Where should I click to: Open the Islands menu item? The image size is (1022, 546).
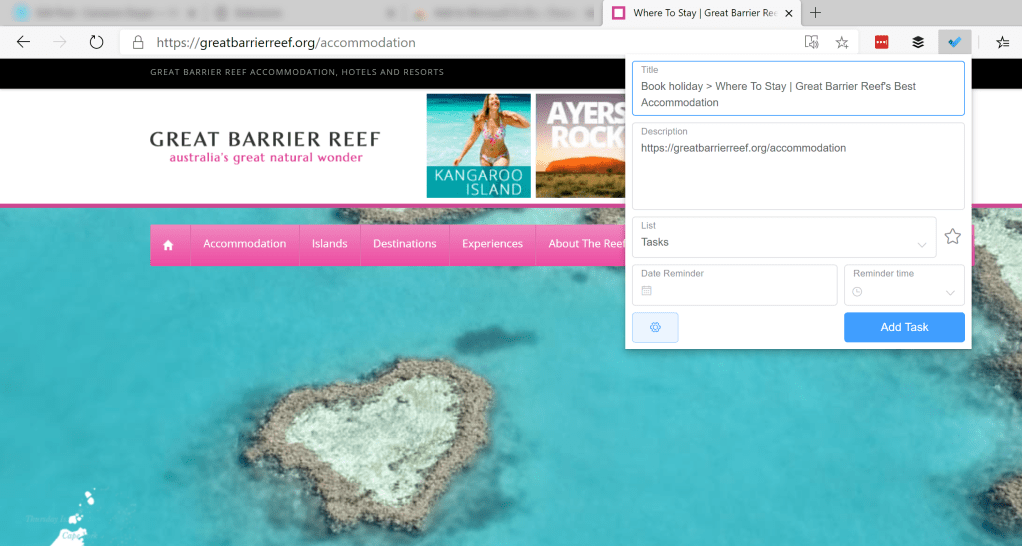[x=329, y=244]
